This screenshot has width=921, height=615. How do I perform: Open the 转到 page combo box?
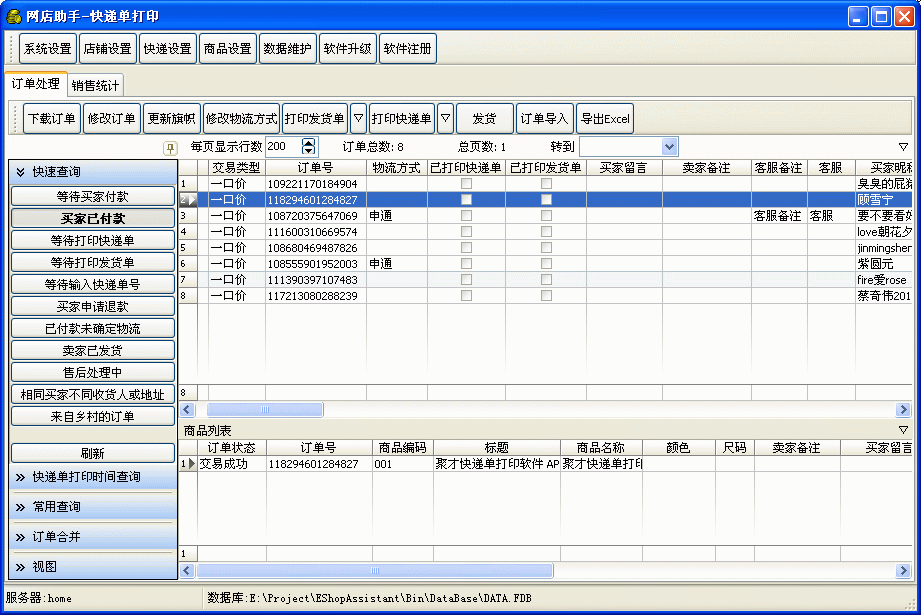click(x=628, y=146)
